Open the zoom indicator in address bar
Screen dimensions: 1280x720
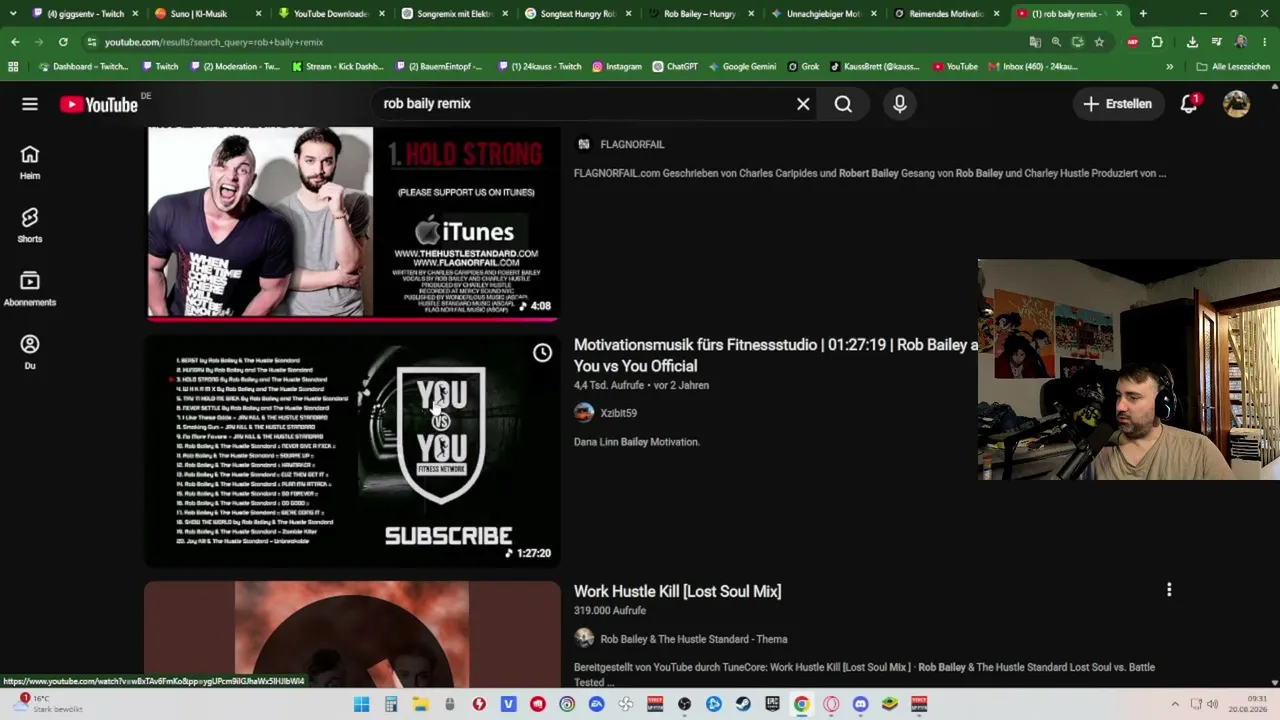[1056, 42]
